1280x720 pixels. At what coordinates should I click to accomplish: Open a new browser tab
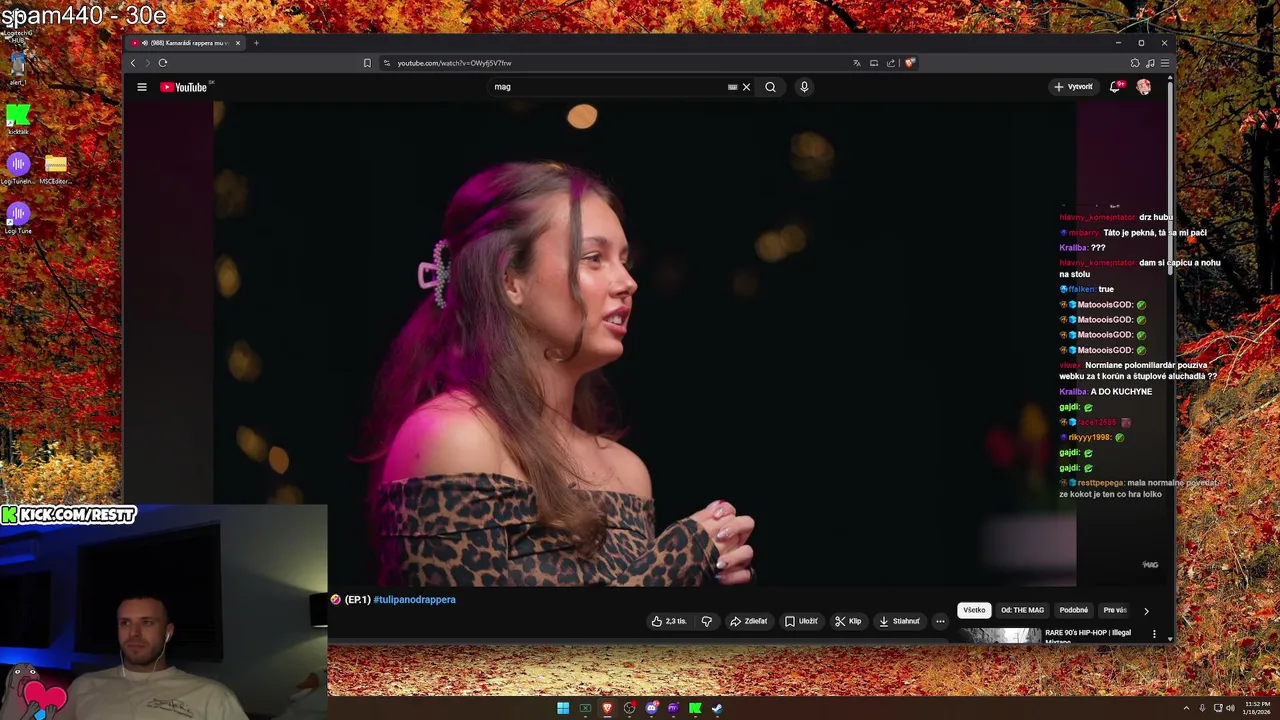(256, 43)
